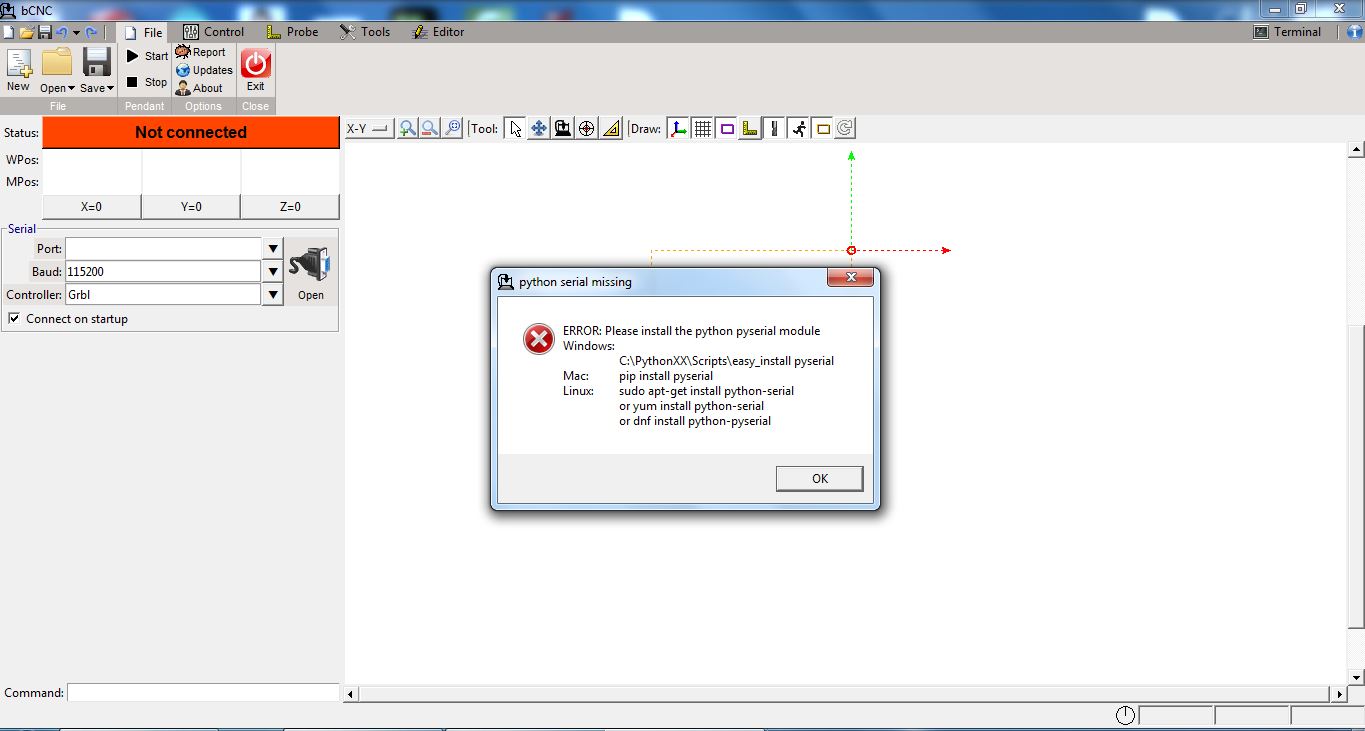
Task: Click the quick-access save floppy icon
Action: (44, 32)
